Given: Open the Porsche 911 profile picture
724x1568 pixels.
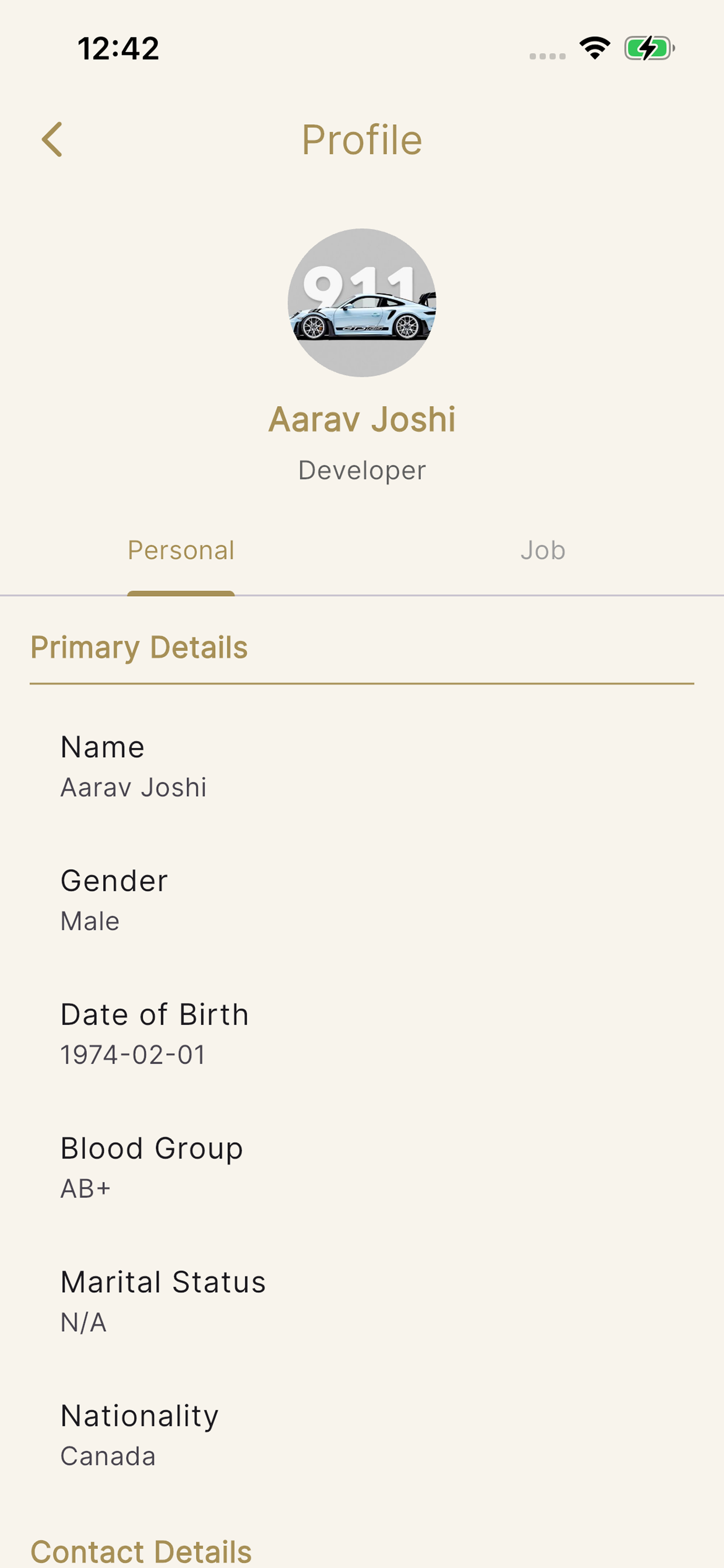Looking at the screenshot, I should 362,303.
